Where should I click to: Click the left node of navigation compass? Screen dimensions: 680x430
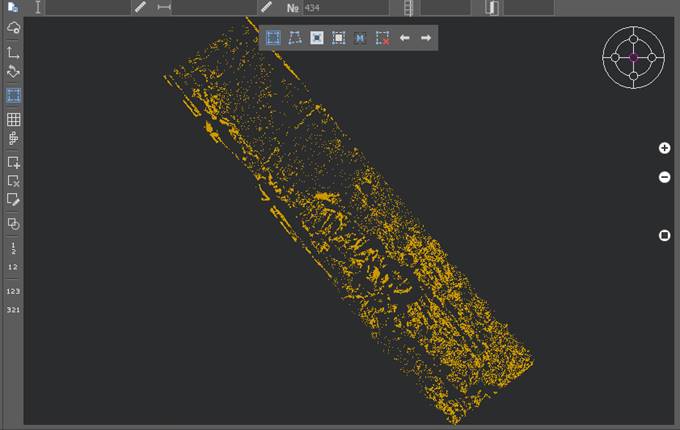[x=615, y=57]
